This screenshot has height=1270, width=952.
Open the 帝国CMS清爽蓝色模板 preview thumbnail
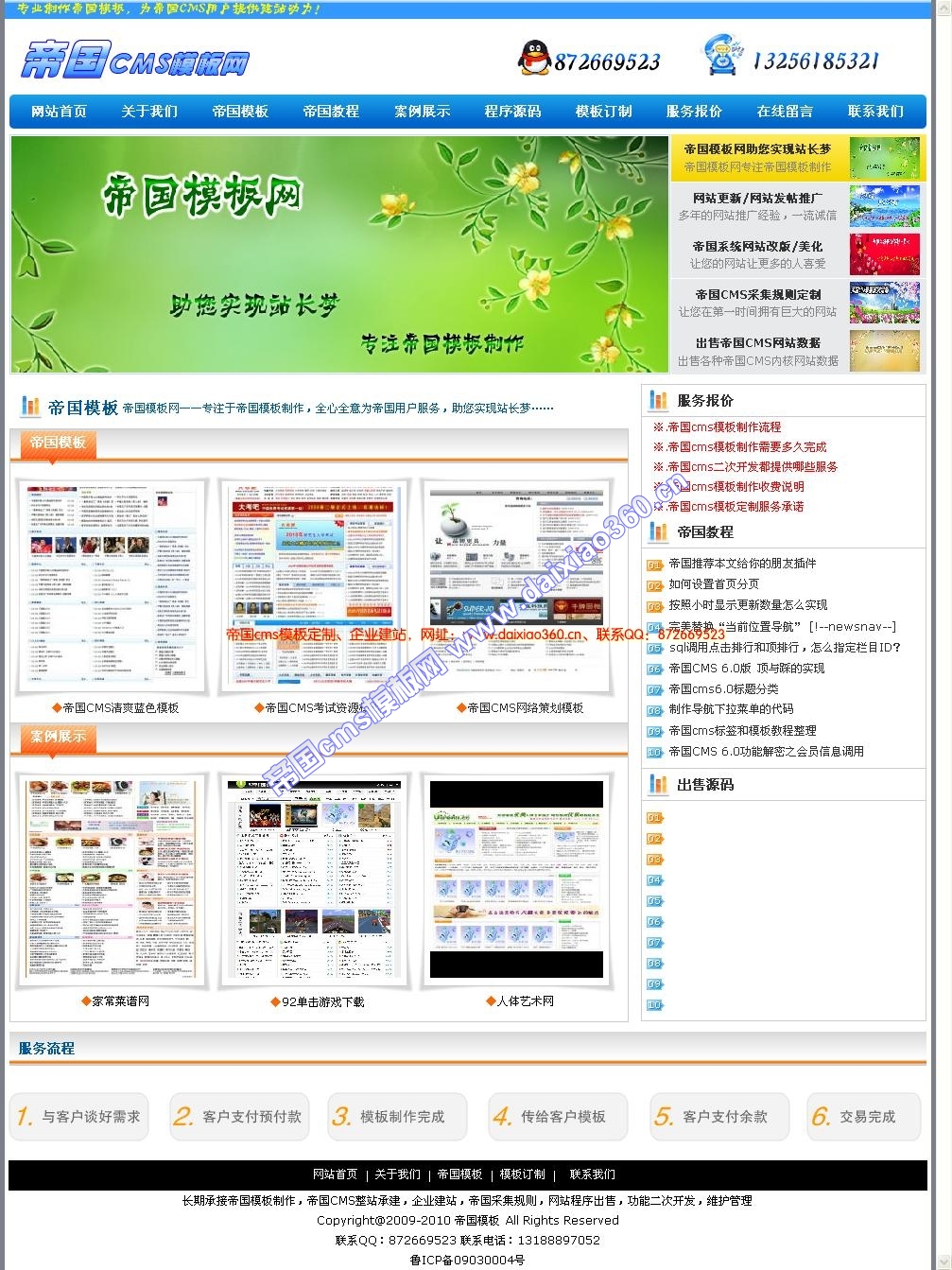(112, 587)
